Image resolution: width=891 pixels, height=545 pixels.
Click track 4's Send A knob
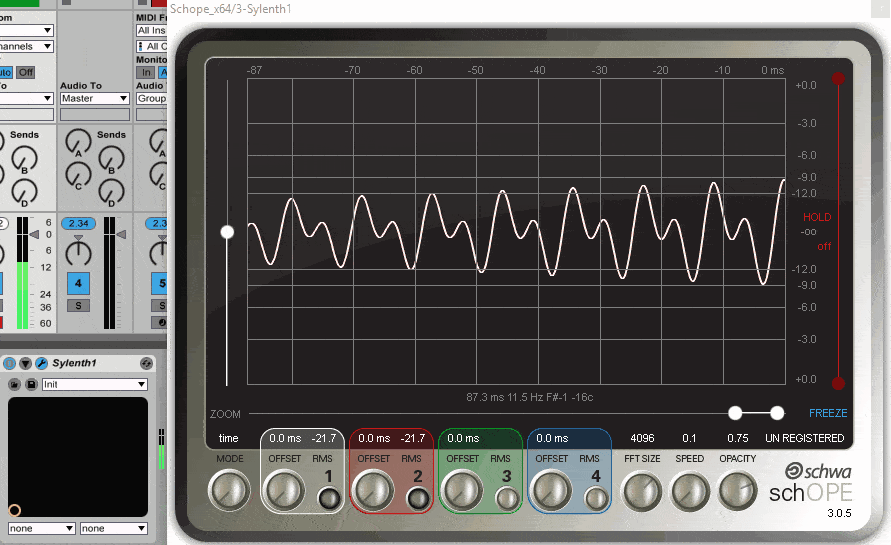pos(78,142)
